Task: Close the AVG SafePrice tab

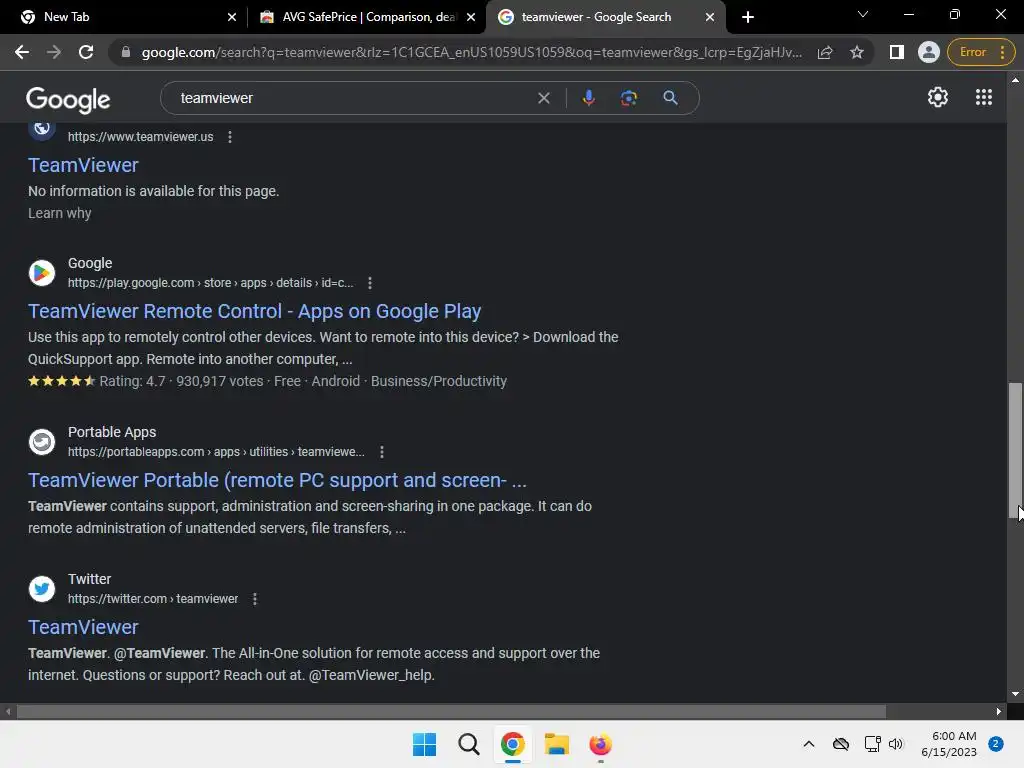Action: 471,17
